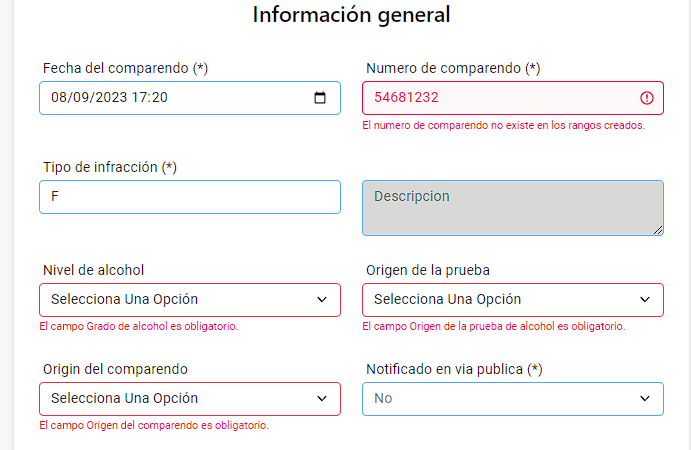This screenshot has height=450, width=691.
Task: Select the day segment 08 in the date field
Action: pos(58,97)
